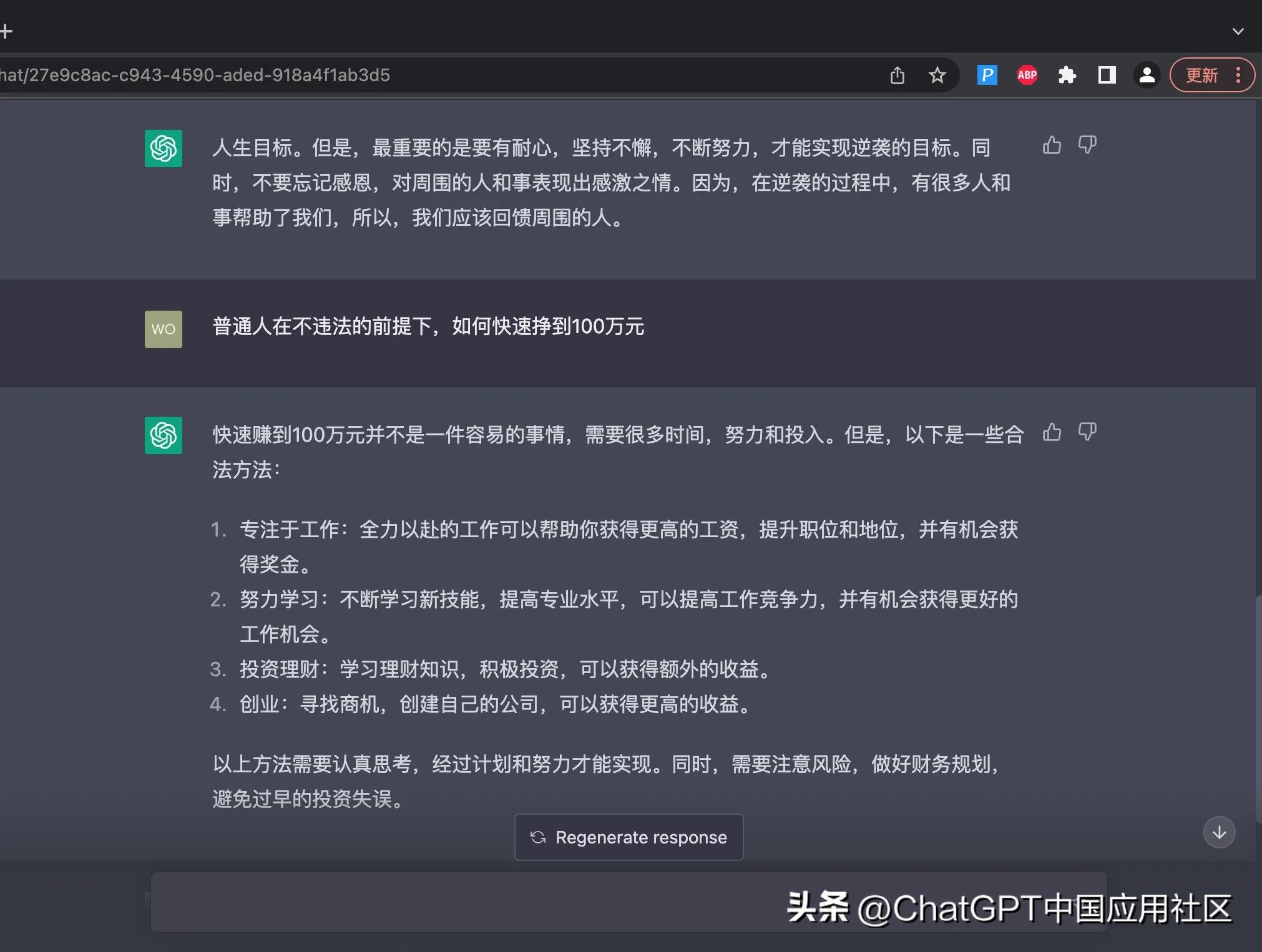
Task: Open the ABP adblocker extension
Action: (1027, 75)
